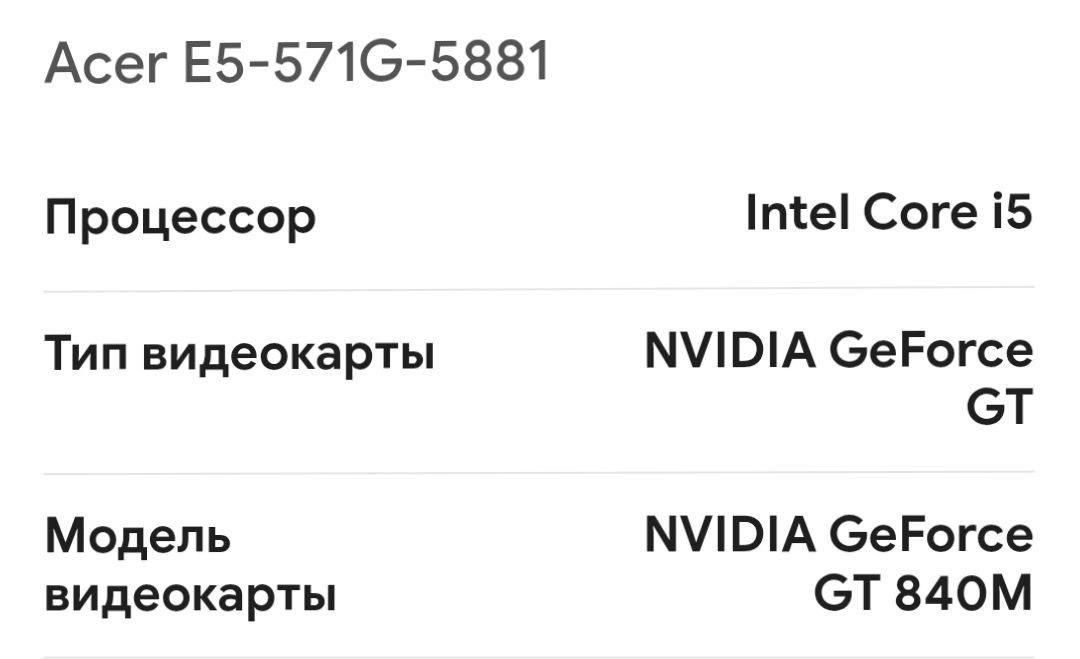The height and width of the screenshot is (659, 1080).
Task: Tap the word видеокарты under Модель
Action: coord(190,596)
